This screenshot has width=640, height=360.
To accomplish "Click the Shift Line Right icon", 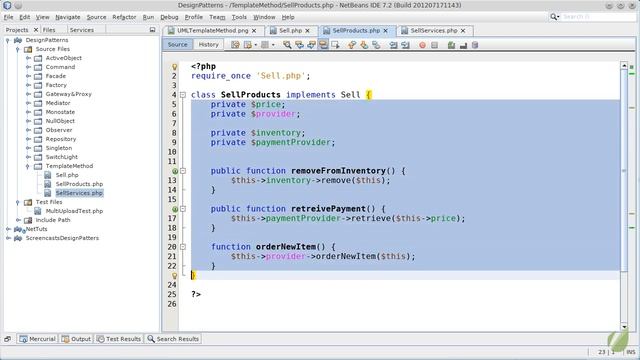I will (405, 45).
